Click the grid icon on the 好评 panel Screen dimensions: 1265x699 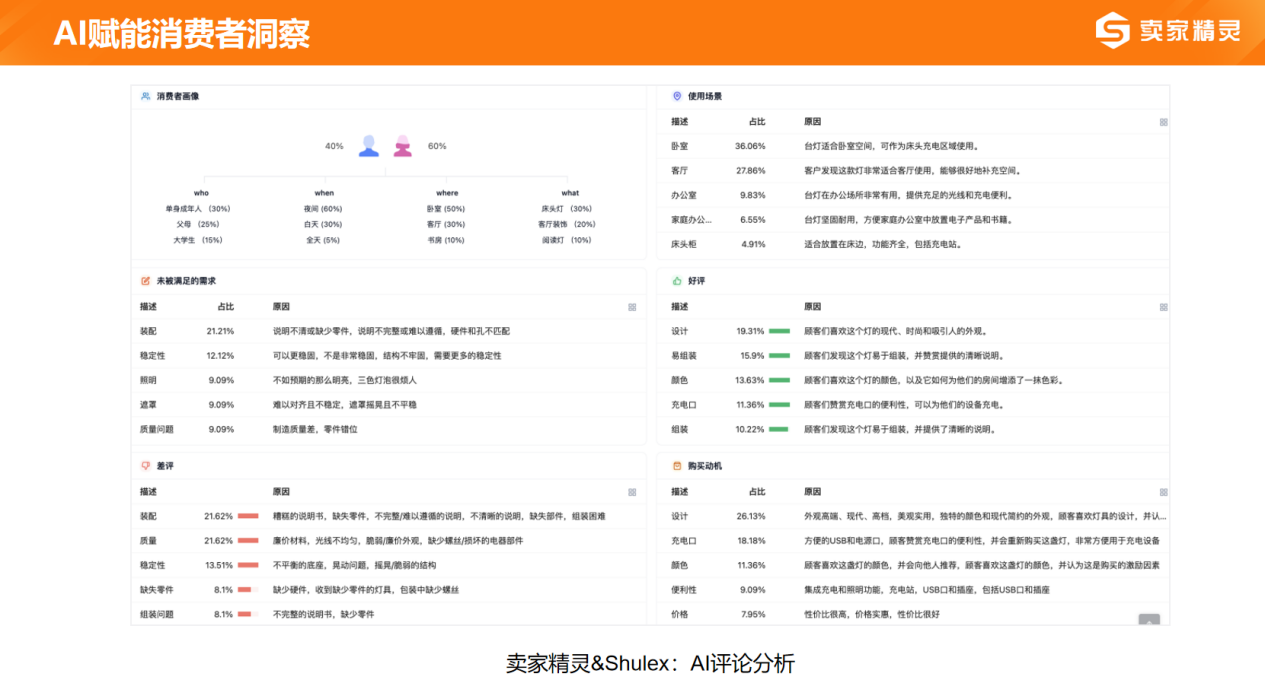(1163, 305)
